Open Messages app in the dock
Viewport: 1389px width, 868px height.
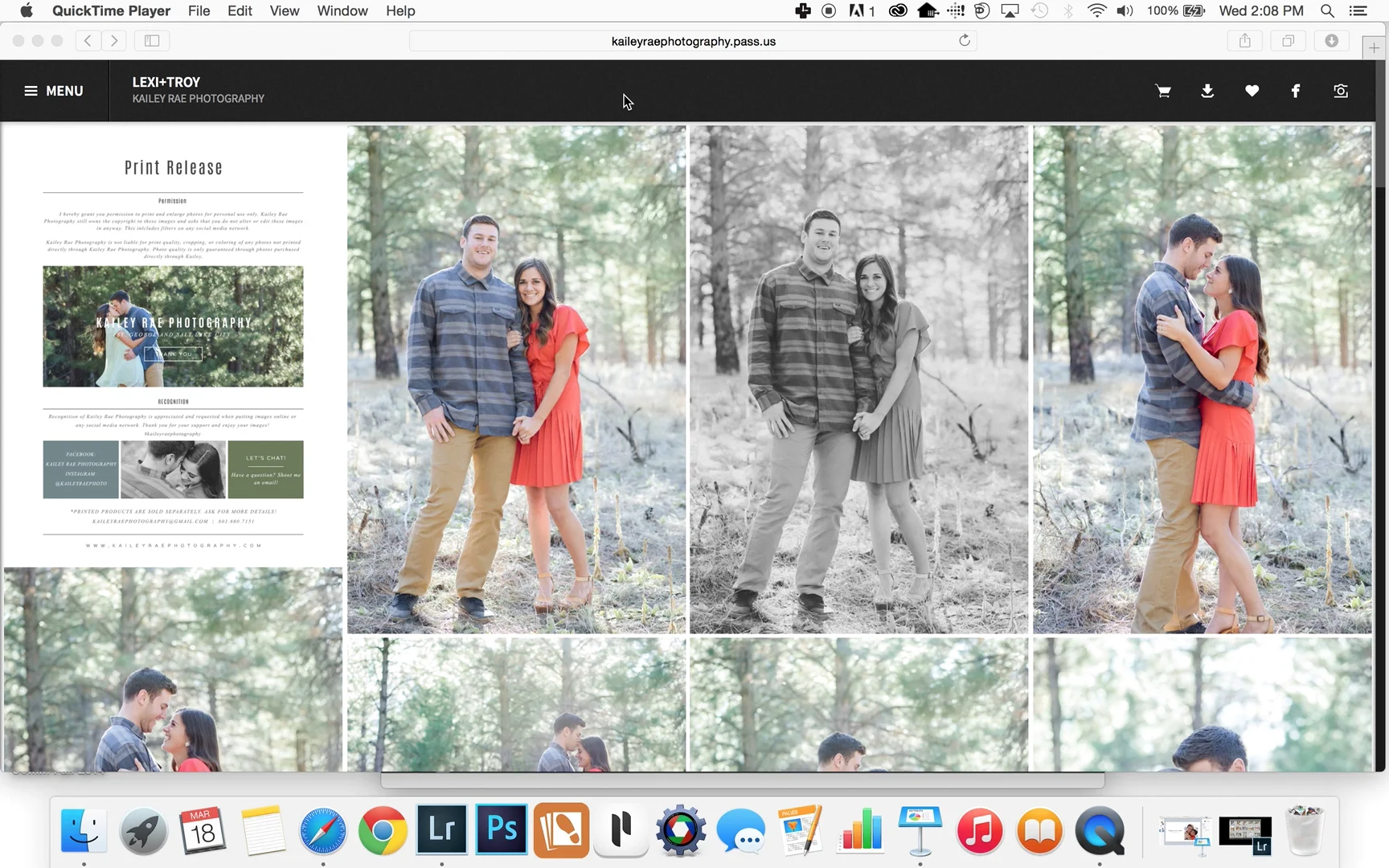pyautogui.click(x=740, y=831)
